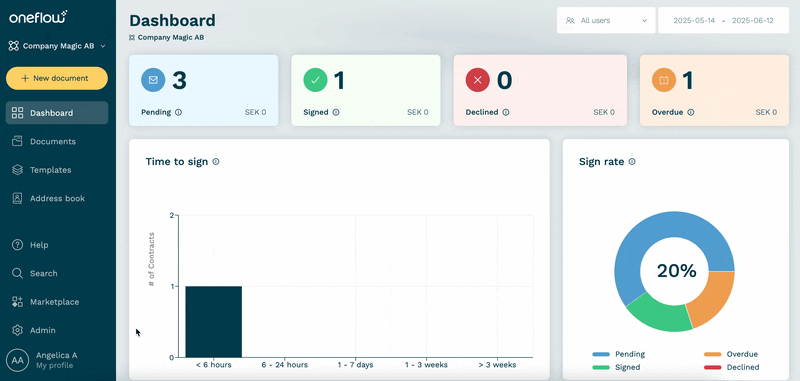Show info tooltip next to Pending
The width and height of the screenshot is (800, 381).
178,112
